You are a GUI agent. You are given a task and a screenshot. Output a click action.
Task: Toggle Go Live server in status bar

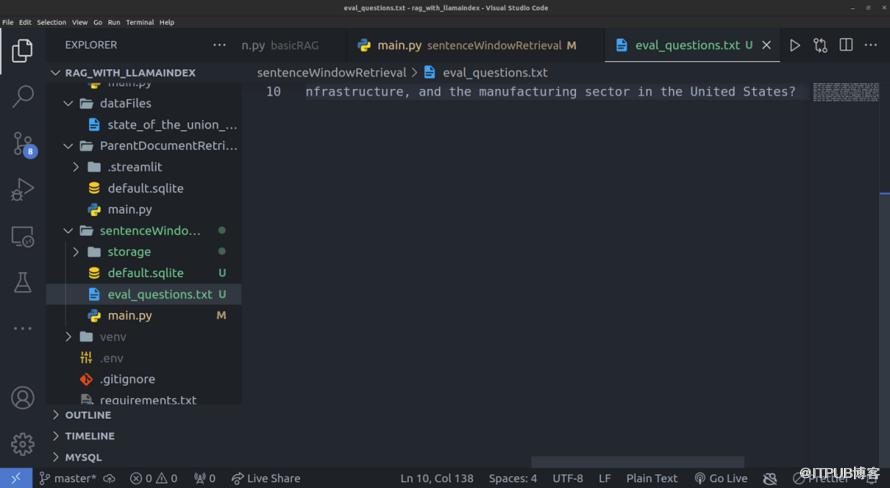[x=721, y=478]
